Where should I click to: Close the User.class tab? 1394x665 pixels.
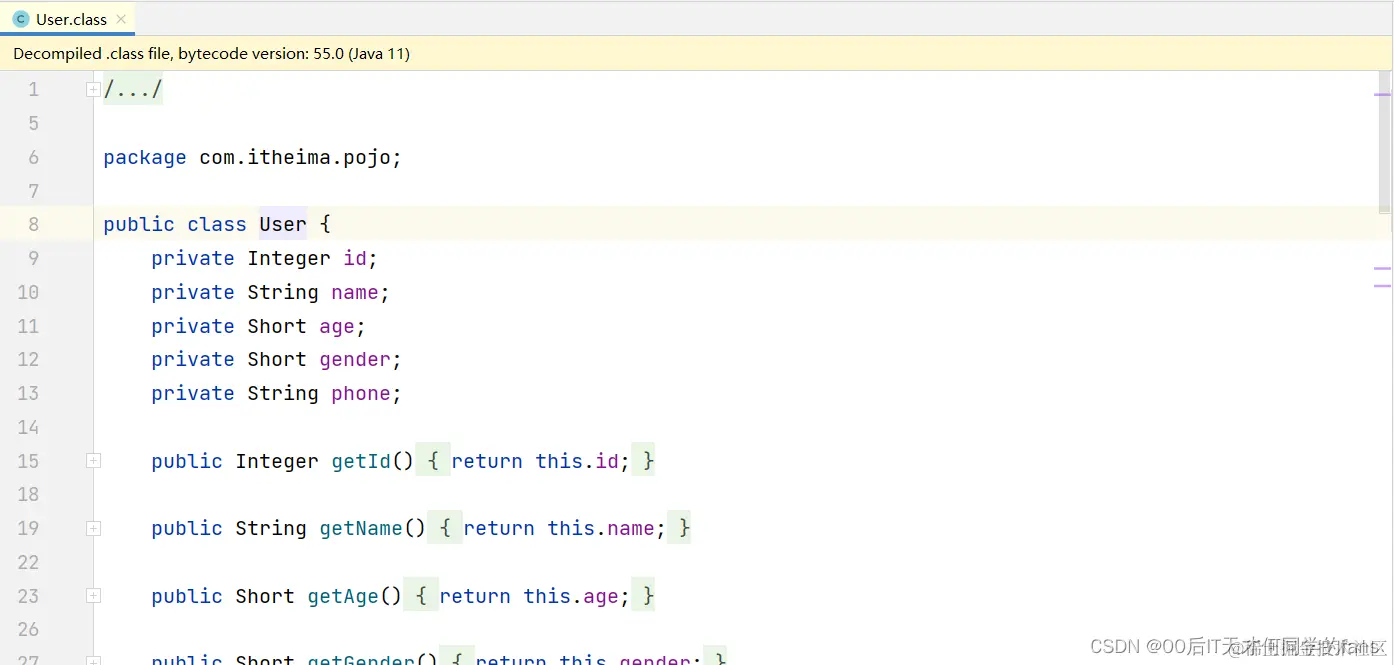click(122, 19)
